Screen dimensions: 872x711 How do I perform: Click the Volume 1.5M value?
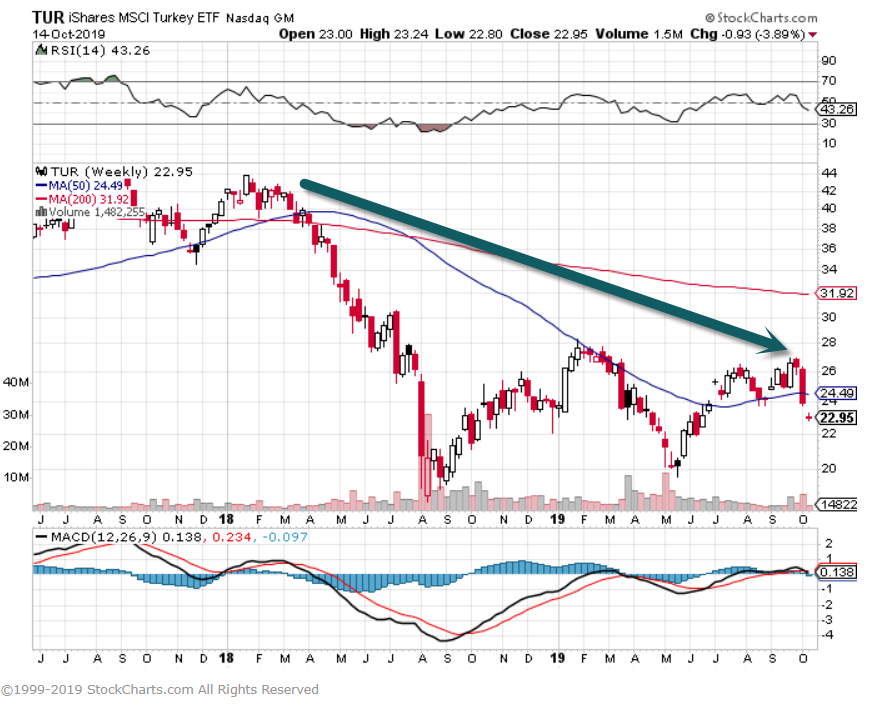pyautogui.click(x=638, y=34)
